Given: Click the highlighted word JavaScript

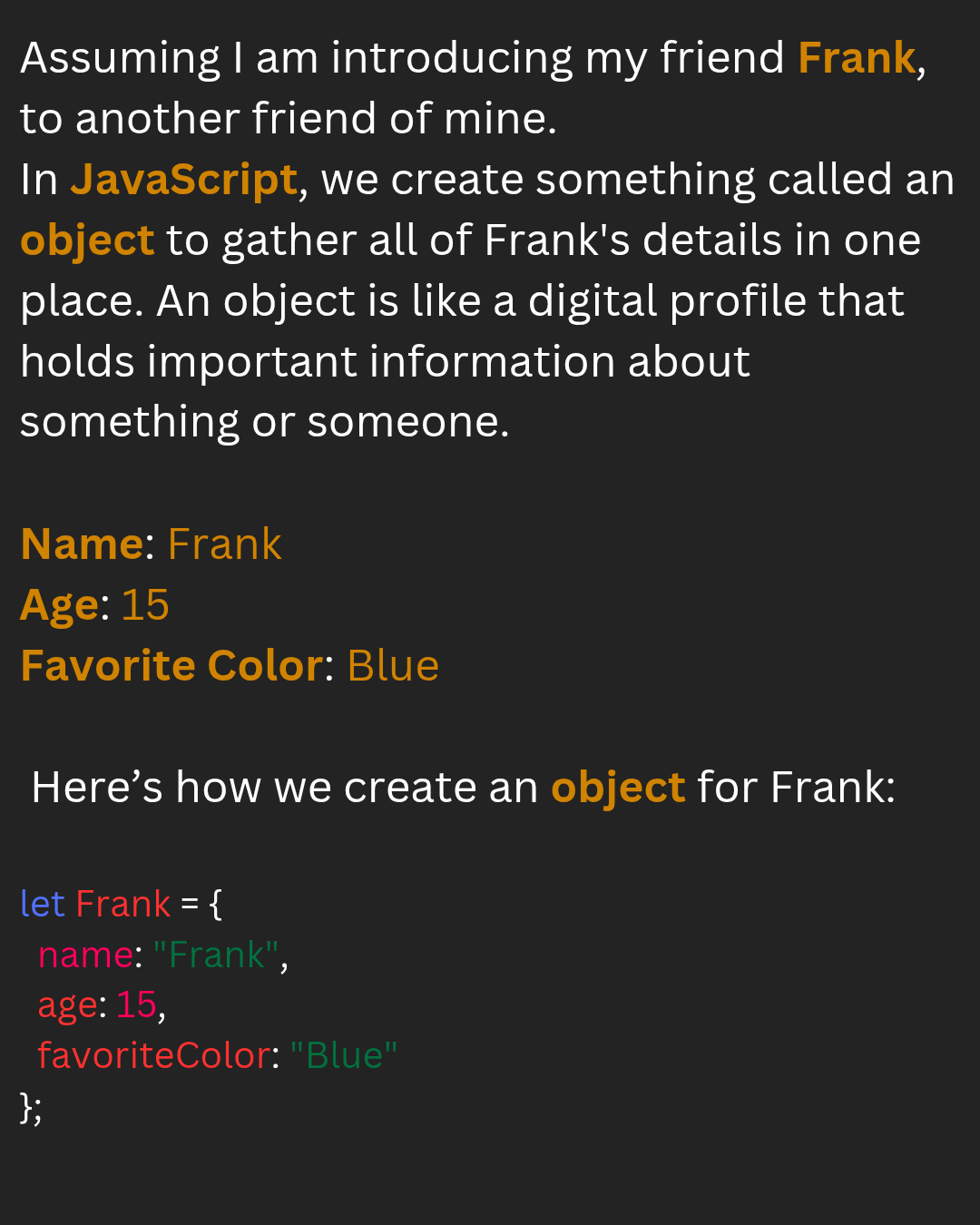Looking at the screenshot, I should (x=184, y=181).
